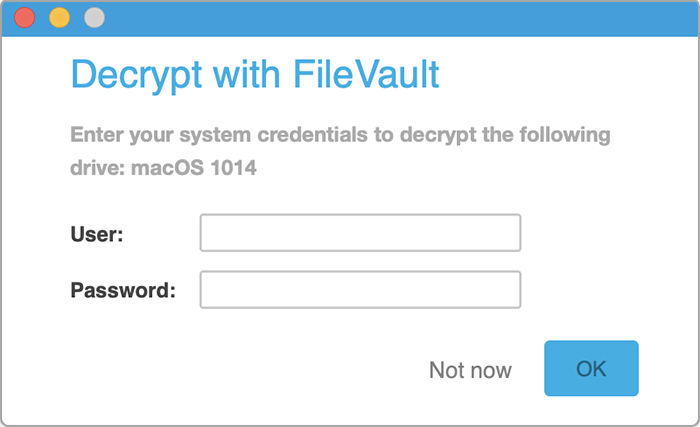The height and width of the screenshot is (427, 700).
Task: Dismiss the prompt with Not now
Action: [470, 370]
